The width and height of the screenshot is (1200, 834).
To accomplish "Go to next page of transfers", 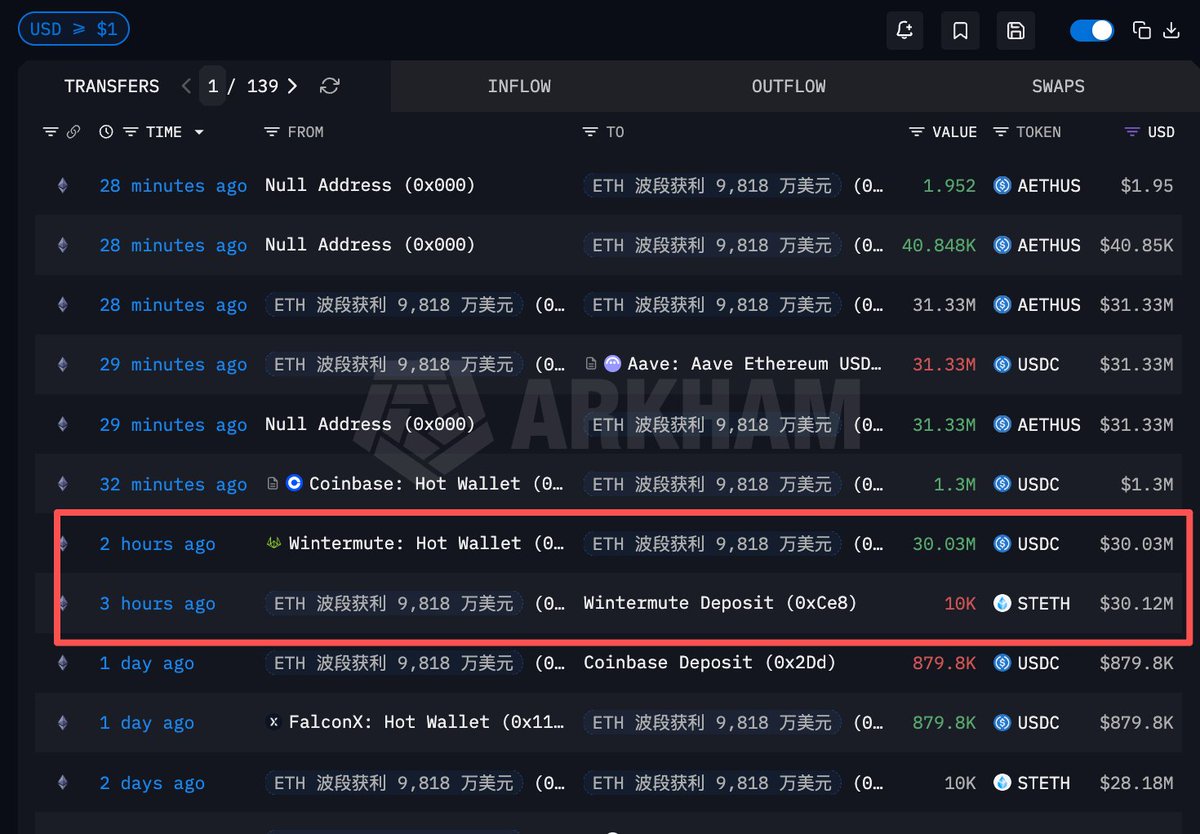I will click(x=292, y=86).
